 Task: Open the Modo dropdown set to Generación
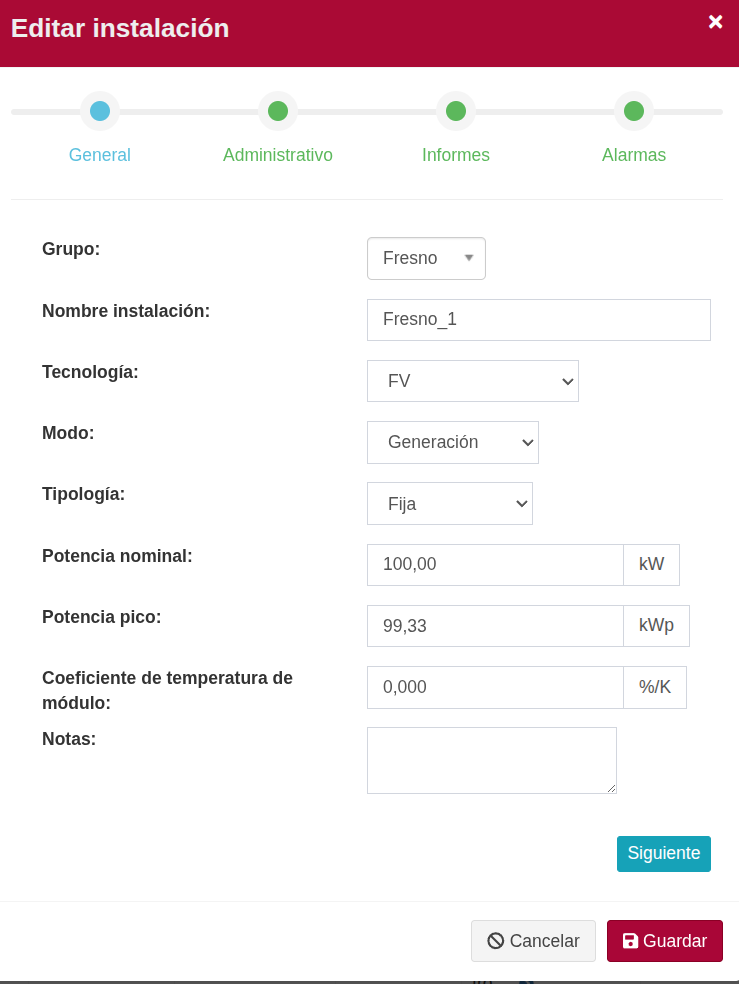452,442
